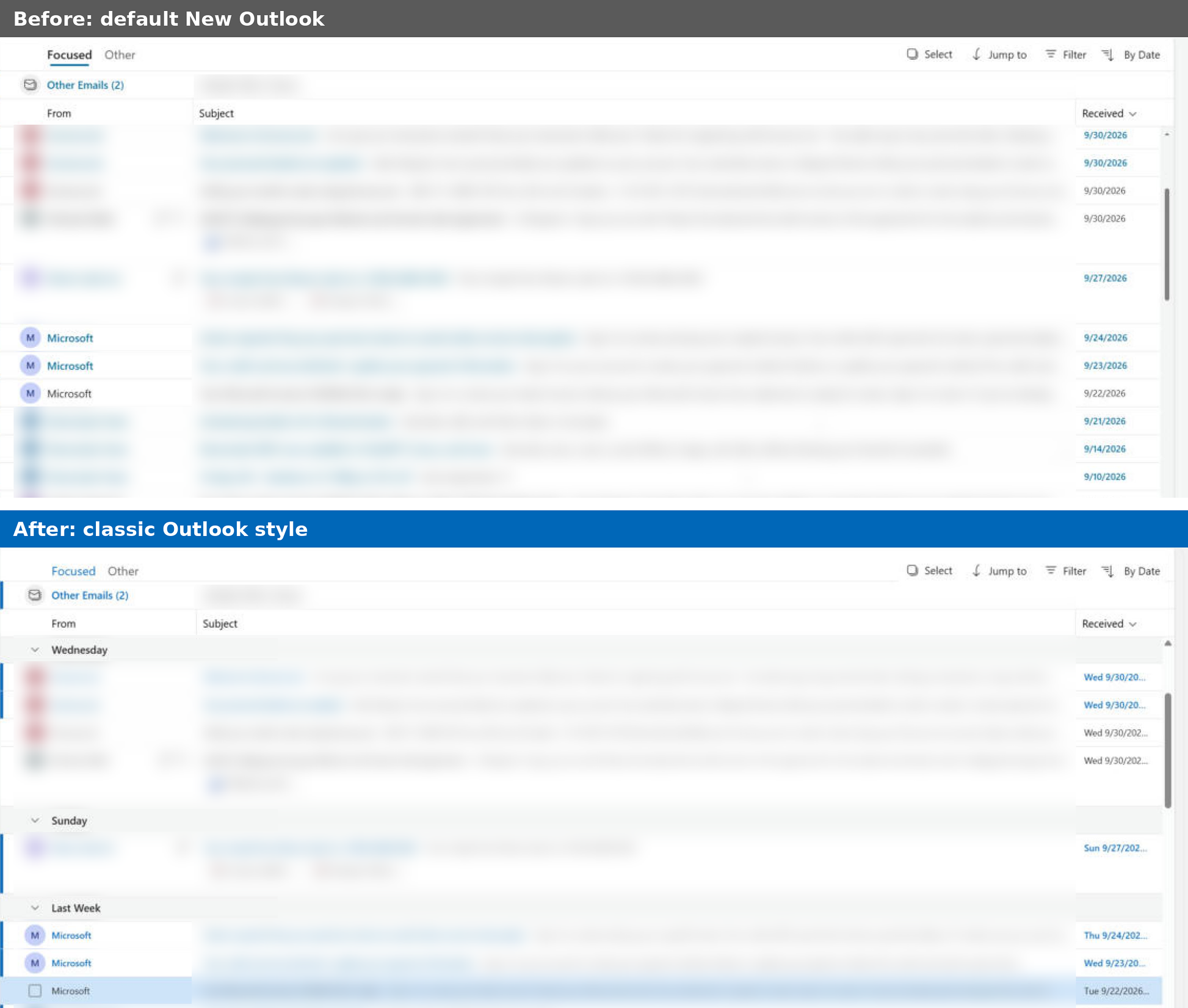Click Jump to arrow icon in Before panel

(x=977, y=54)
